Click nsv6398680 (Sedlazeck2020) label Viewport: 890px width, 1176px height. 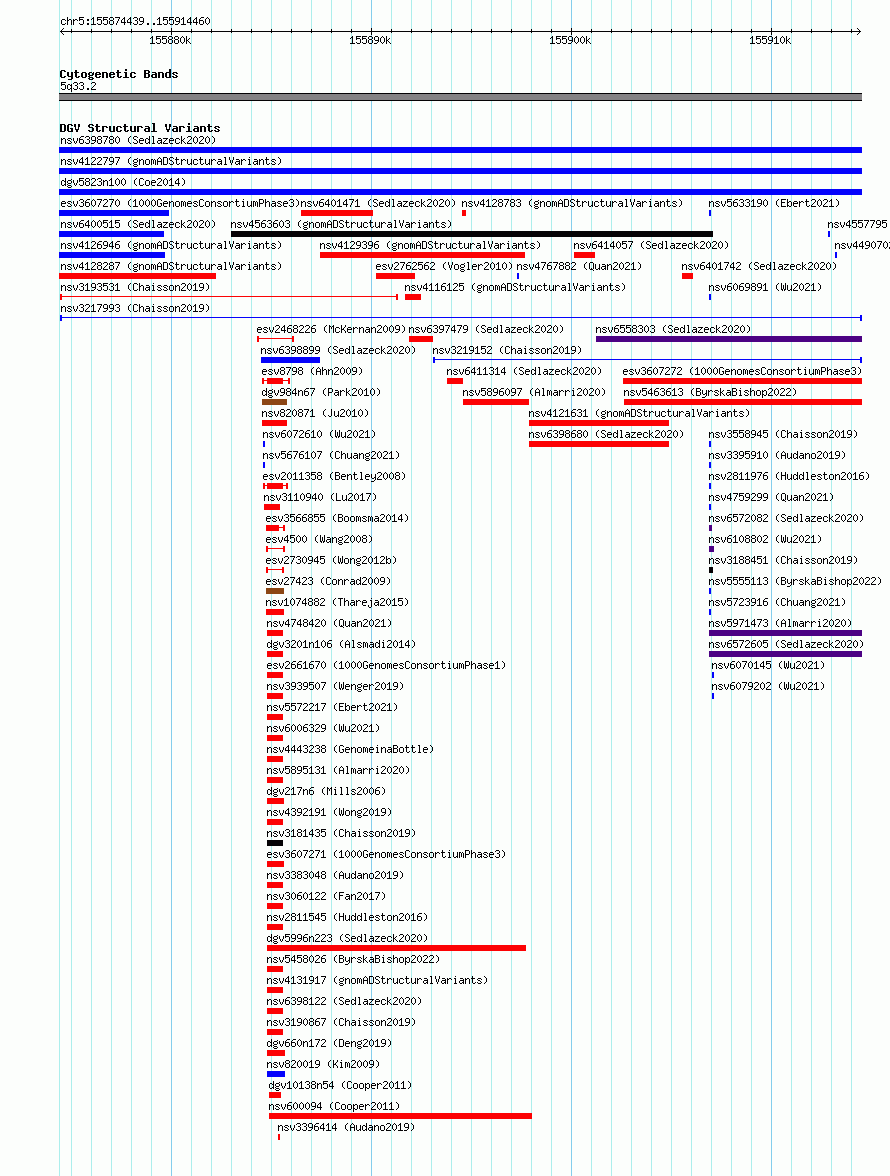tap(606, 434)
